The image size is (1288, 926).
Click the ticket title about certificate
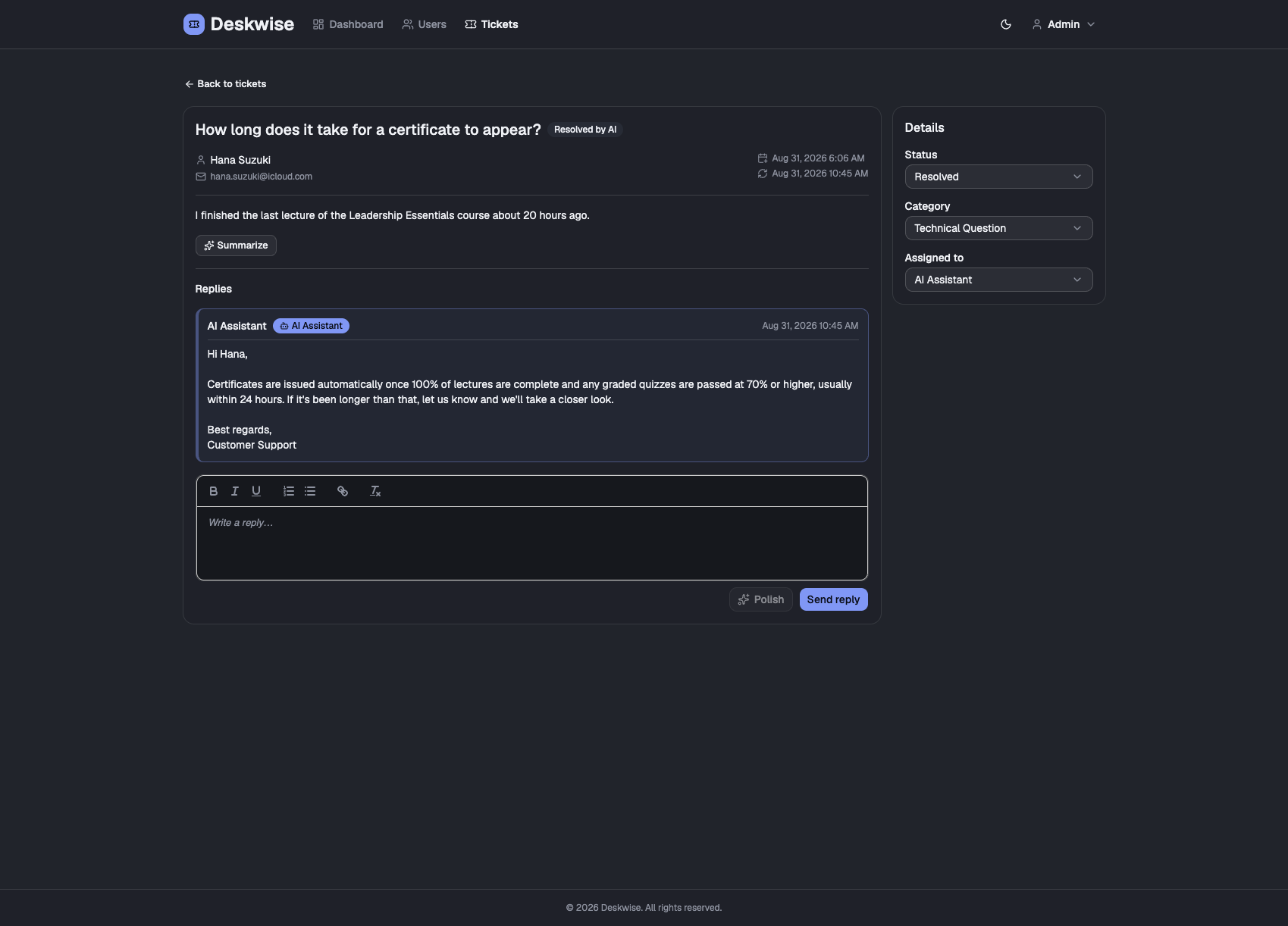click(368, 130)
